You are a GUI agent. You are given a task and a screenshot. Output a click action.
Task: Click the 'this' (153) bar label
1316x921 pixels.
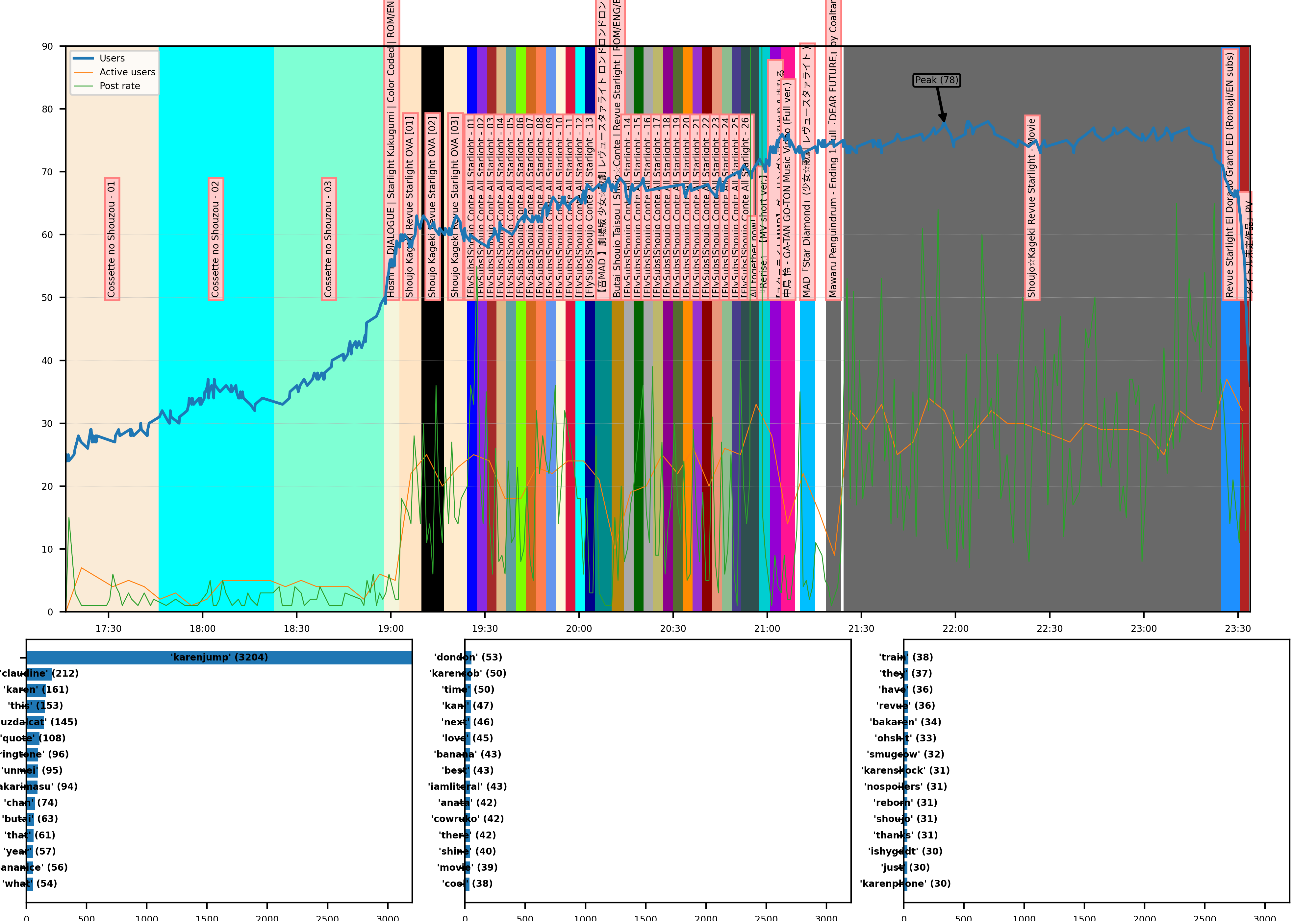tap(35, 706)
